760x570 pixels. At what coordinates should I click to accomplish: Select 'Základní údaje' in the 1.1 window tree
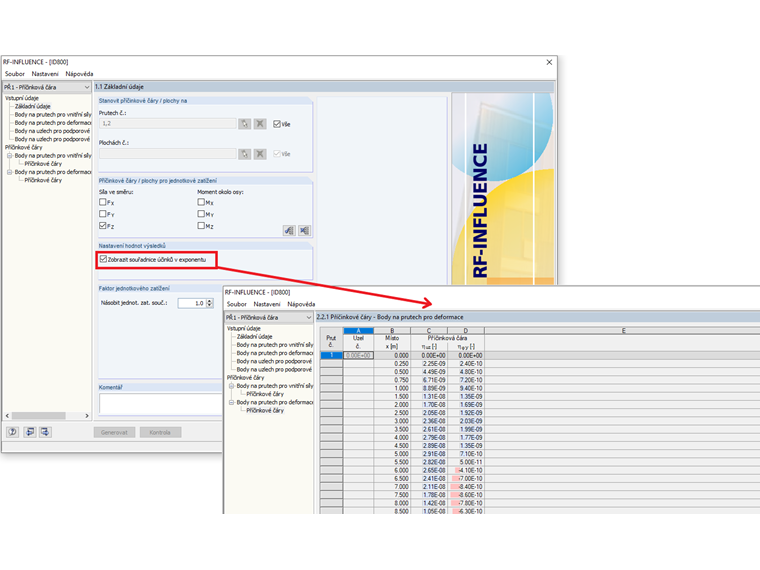pos(32,106)
